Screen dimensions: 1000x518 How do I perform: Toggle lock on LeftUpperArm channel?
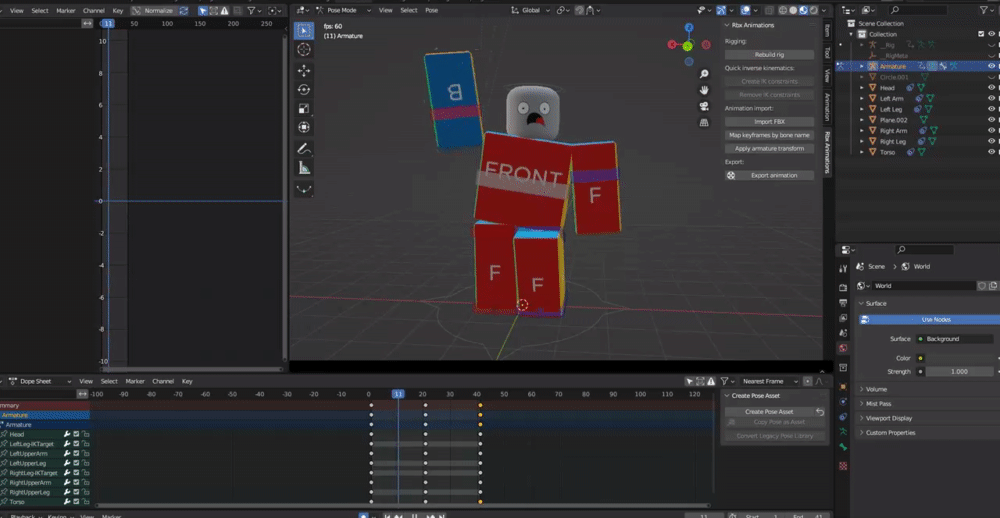point(85,454)
